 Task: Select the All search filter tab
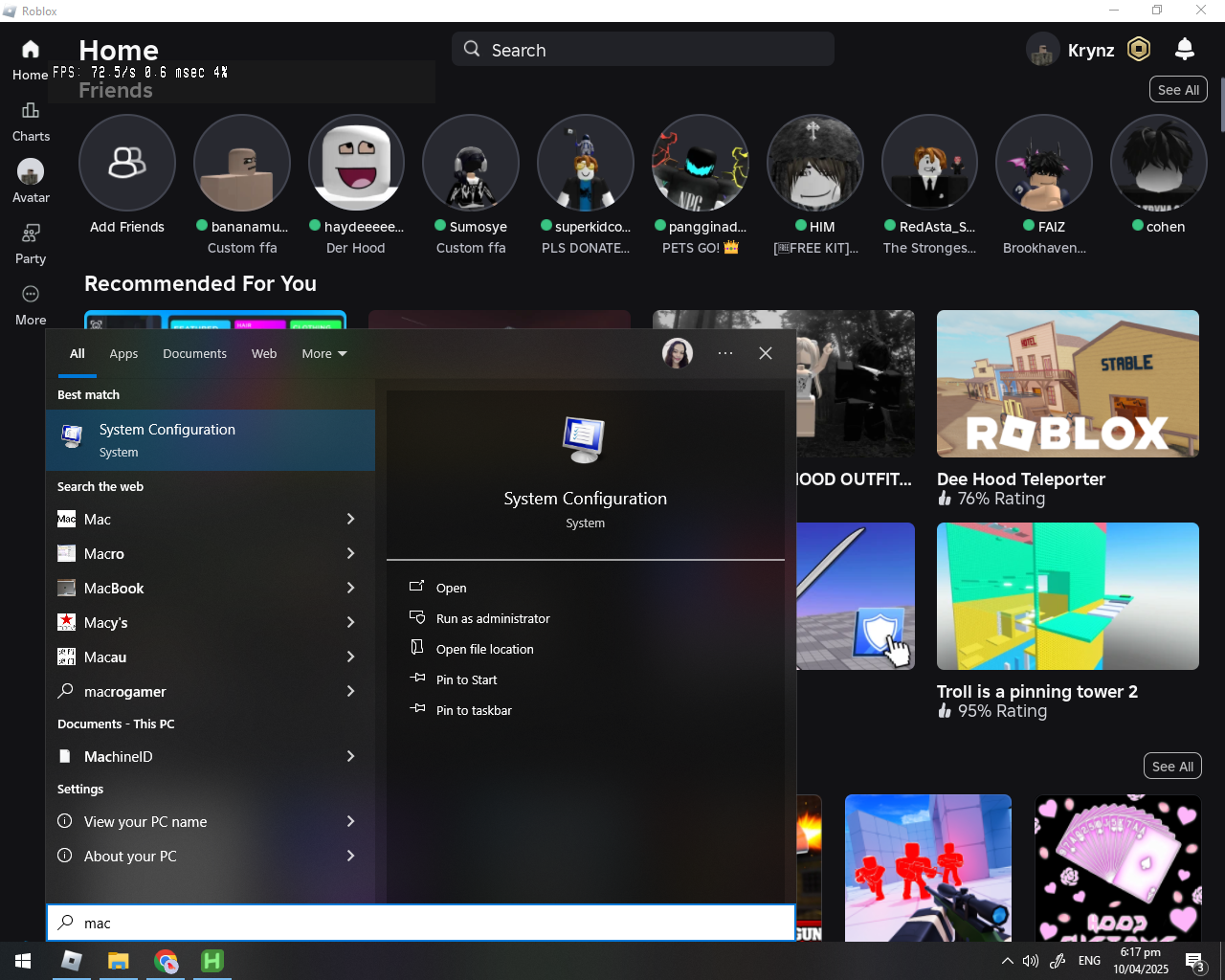point(78,353)
